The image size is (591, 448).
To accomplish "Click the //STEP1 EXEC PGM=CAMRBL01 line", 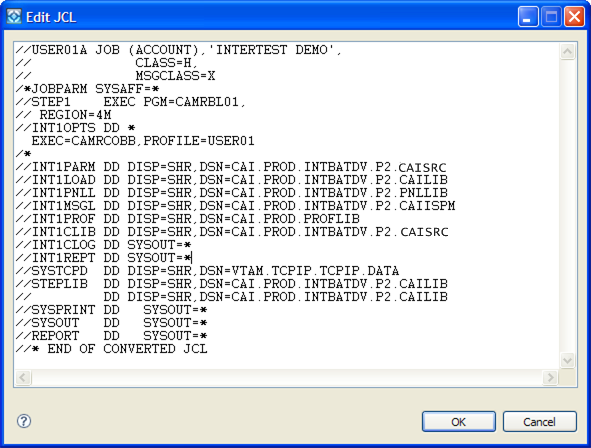I will 130,102.
